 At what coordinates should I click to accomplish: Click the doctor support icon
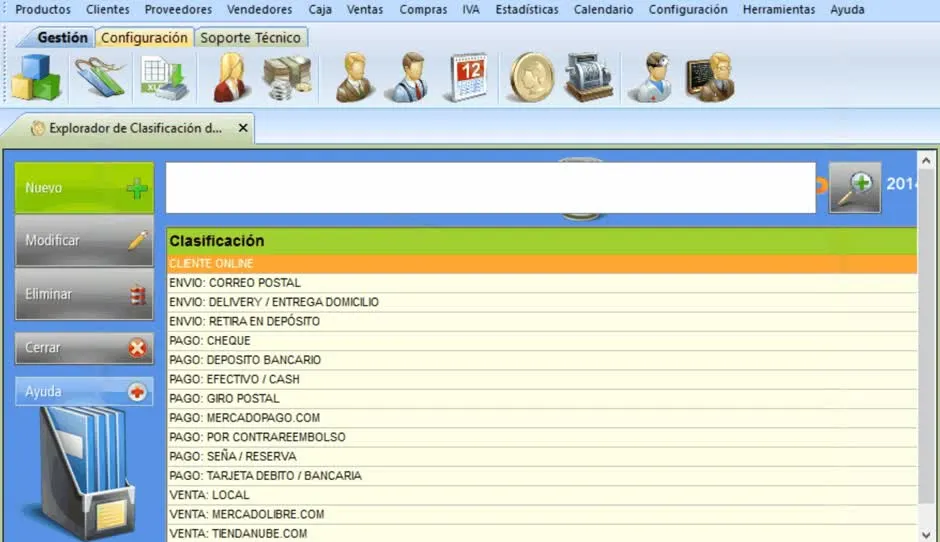652,77
